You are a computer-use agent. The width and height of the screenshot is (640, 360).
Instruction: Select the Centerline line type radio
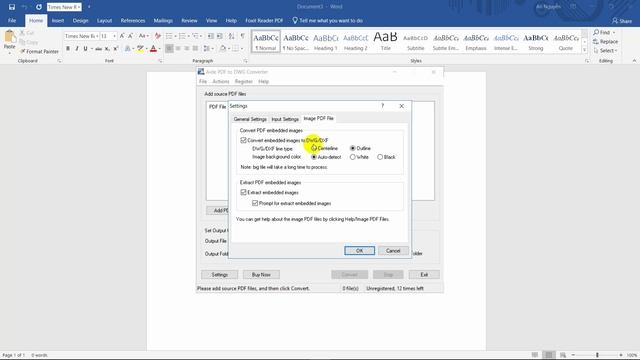314,148
